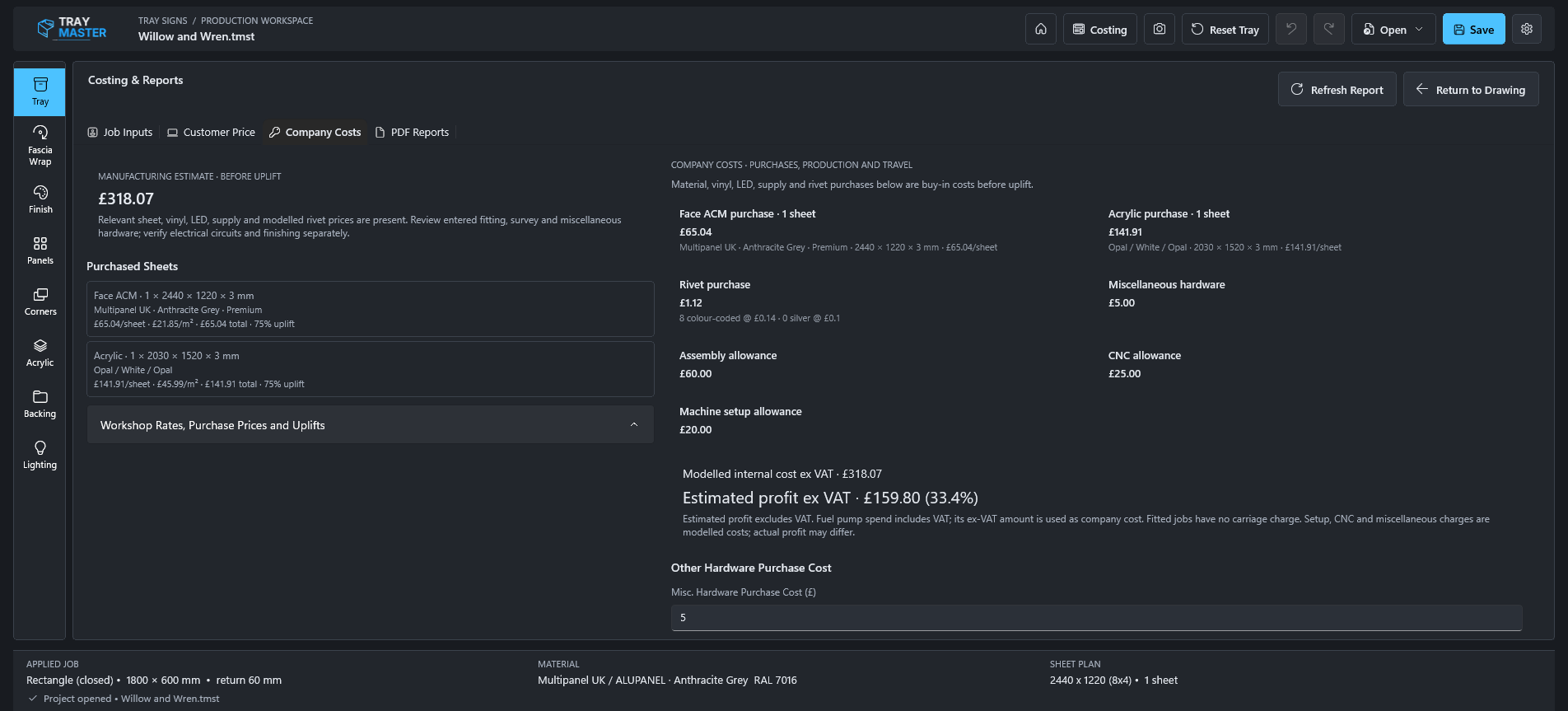Click the Assembly allowance £60.00 value

(696, 373)
